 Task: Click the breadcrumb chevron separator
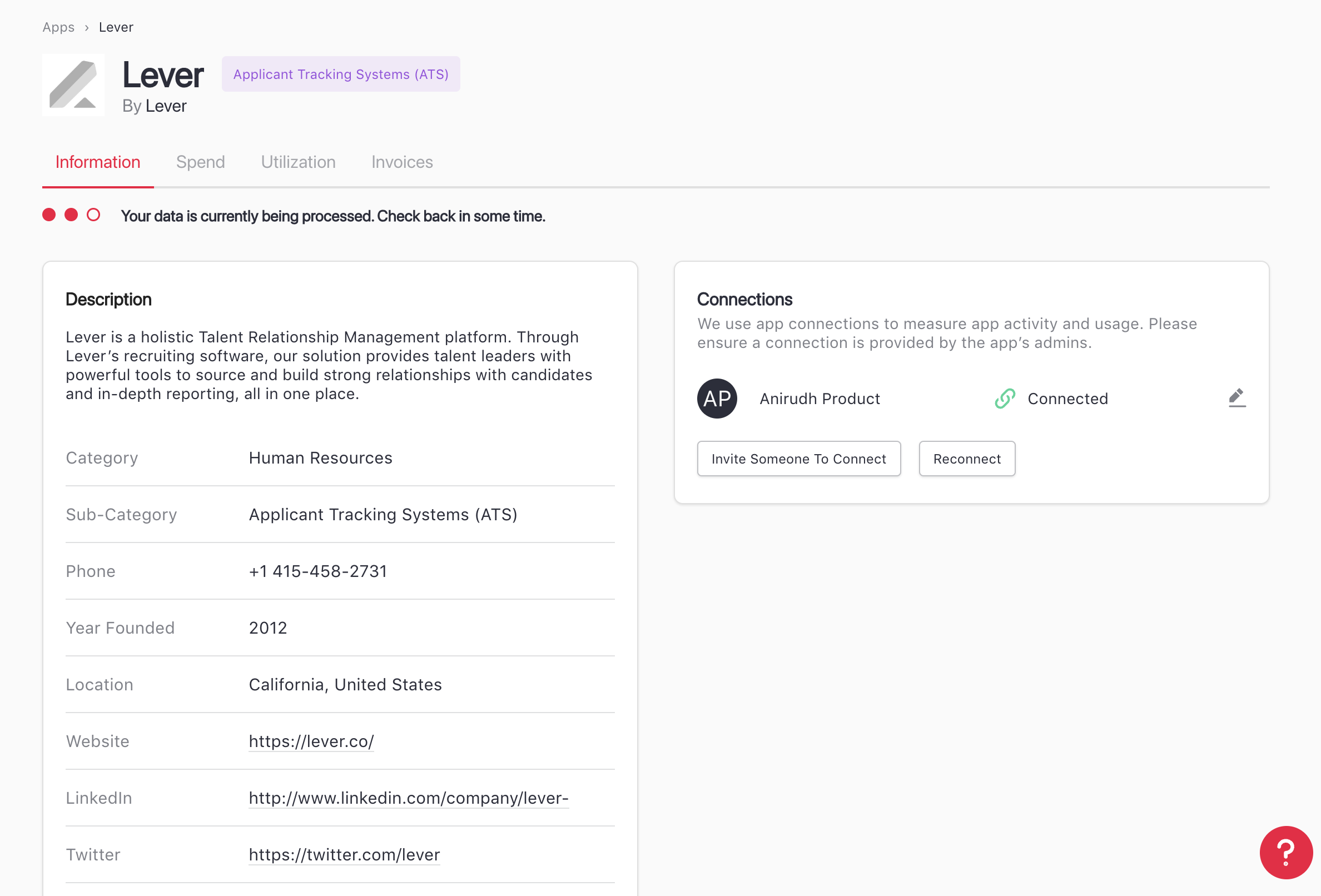pyautogui.click(x=86, y=28)
